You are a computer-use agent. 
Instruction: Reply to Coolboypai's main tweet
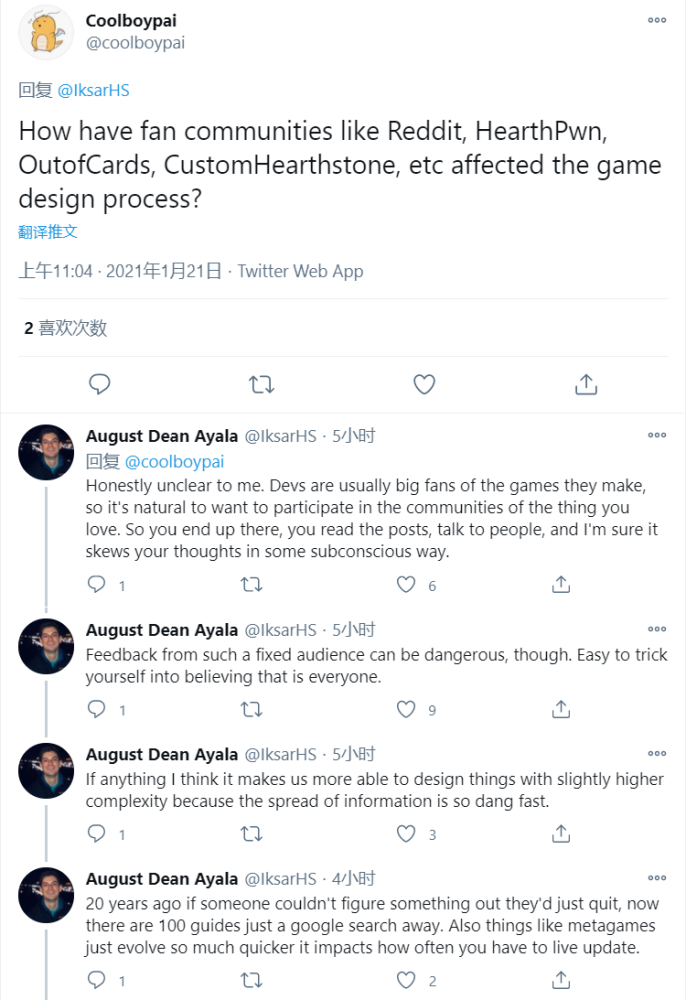99,384
